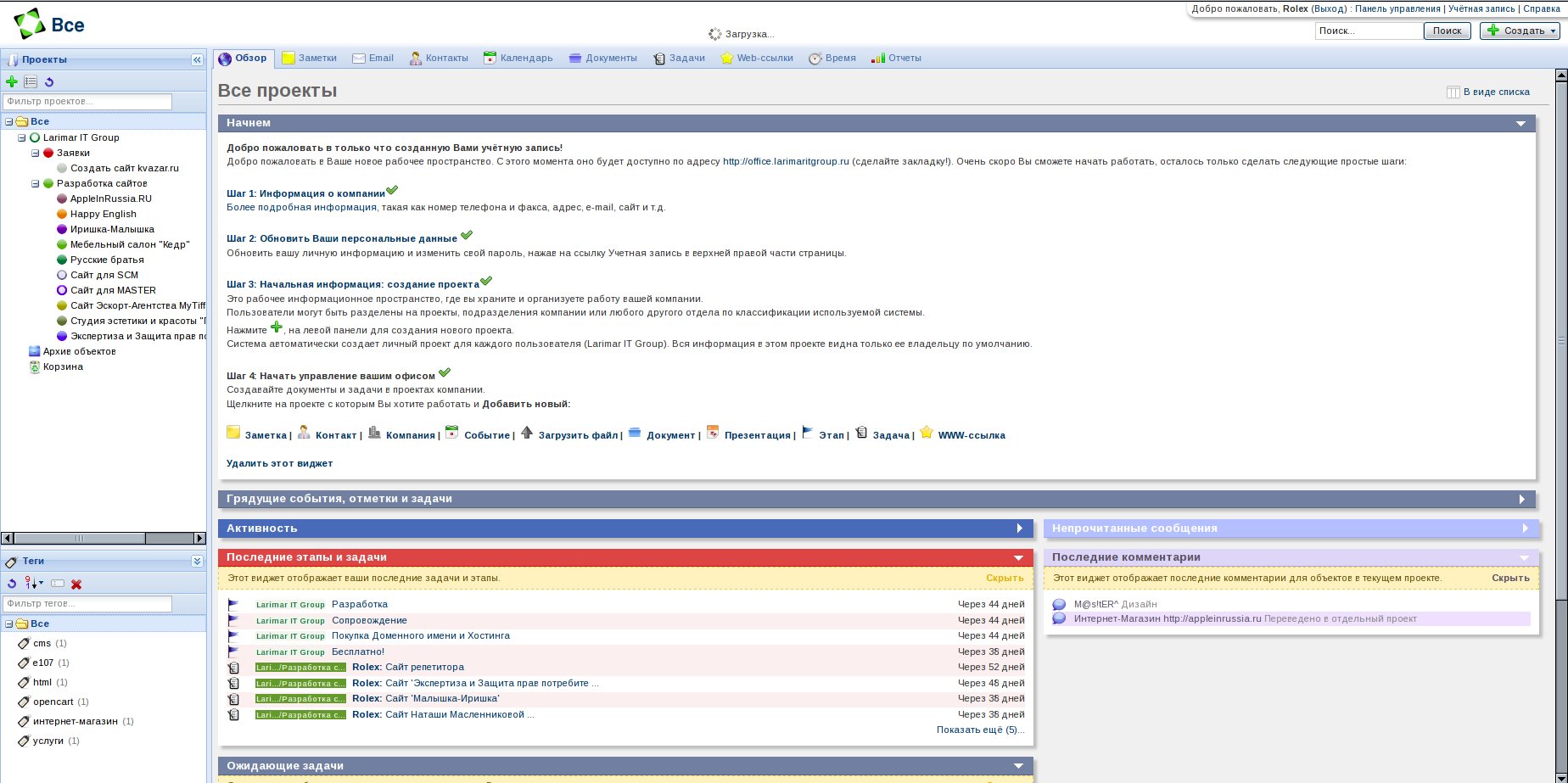Click the project list view icon in Проекты toolbar
The width and height of the screenshot is (1568, 783).
[x=31, y=82]
